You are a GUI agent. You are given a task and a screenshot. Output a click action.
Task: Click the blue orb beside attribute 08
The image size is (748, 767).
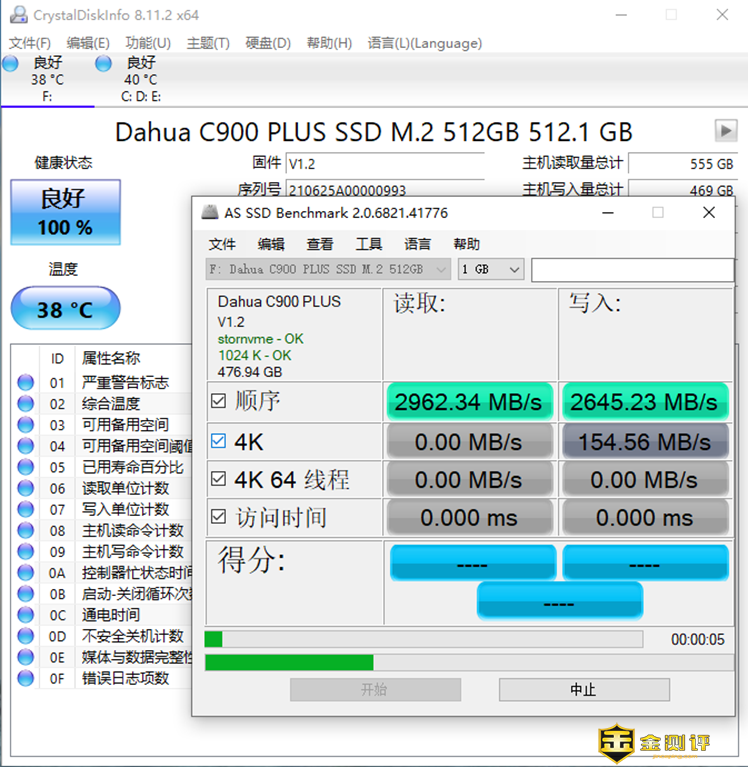(25, 530)
